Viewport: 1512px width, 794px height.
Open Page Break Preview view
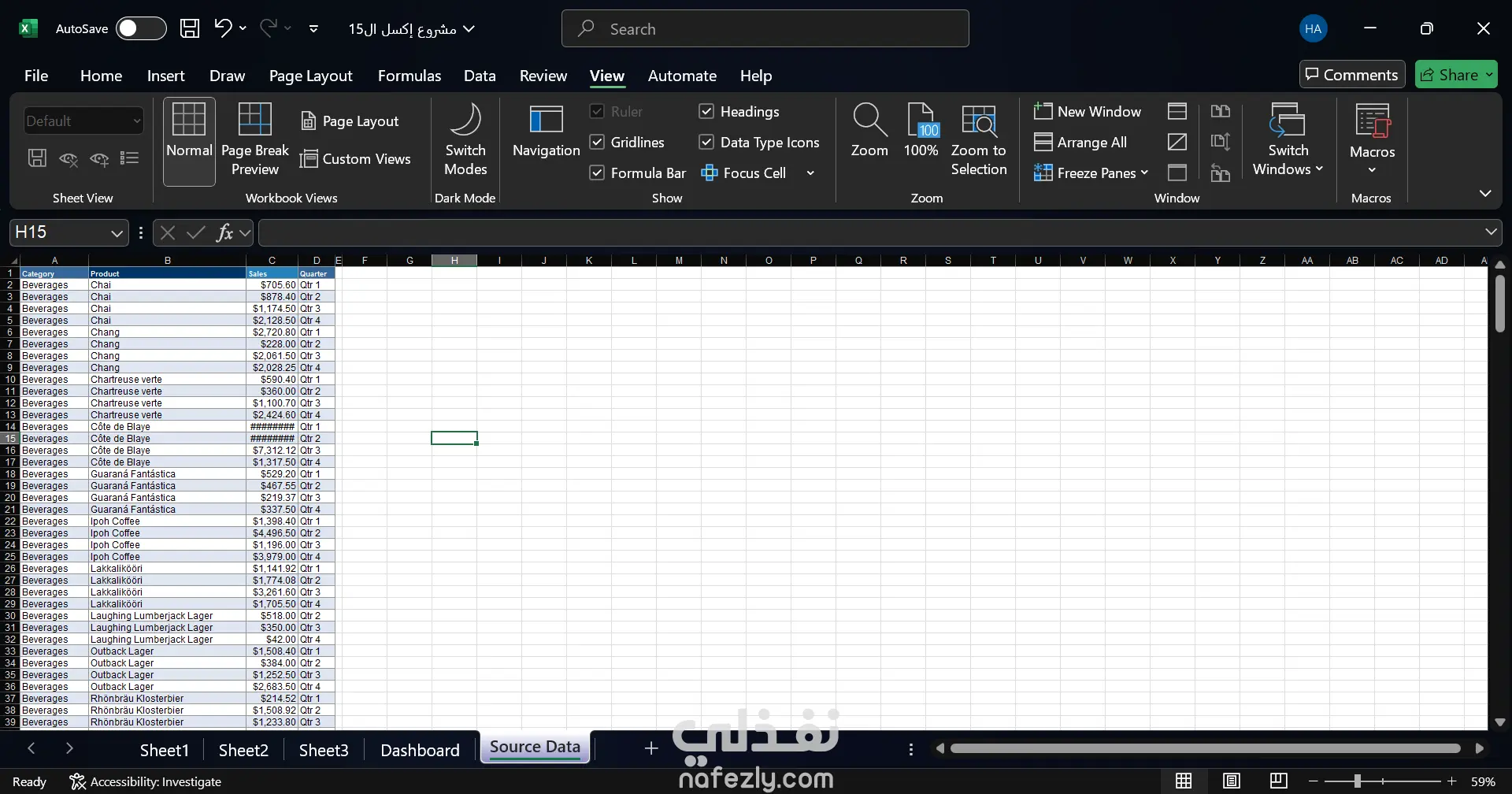255,142
